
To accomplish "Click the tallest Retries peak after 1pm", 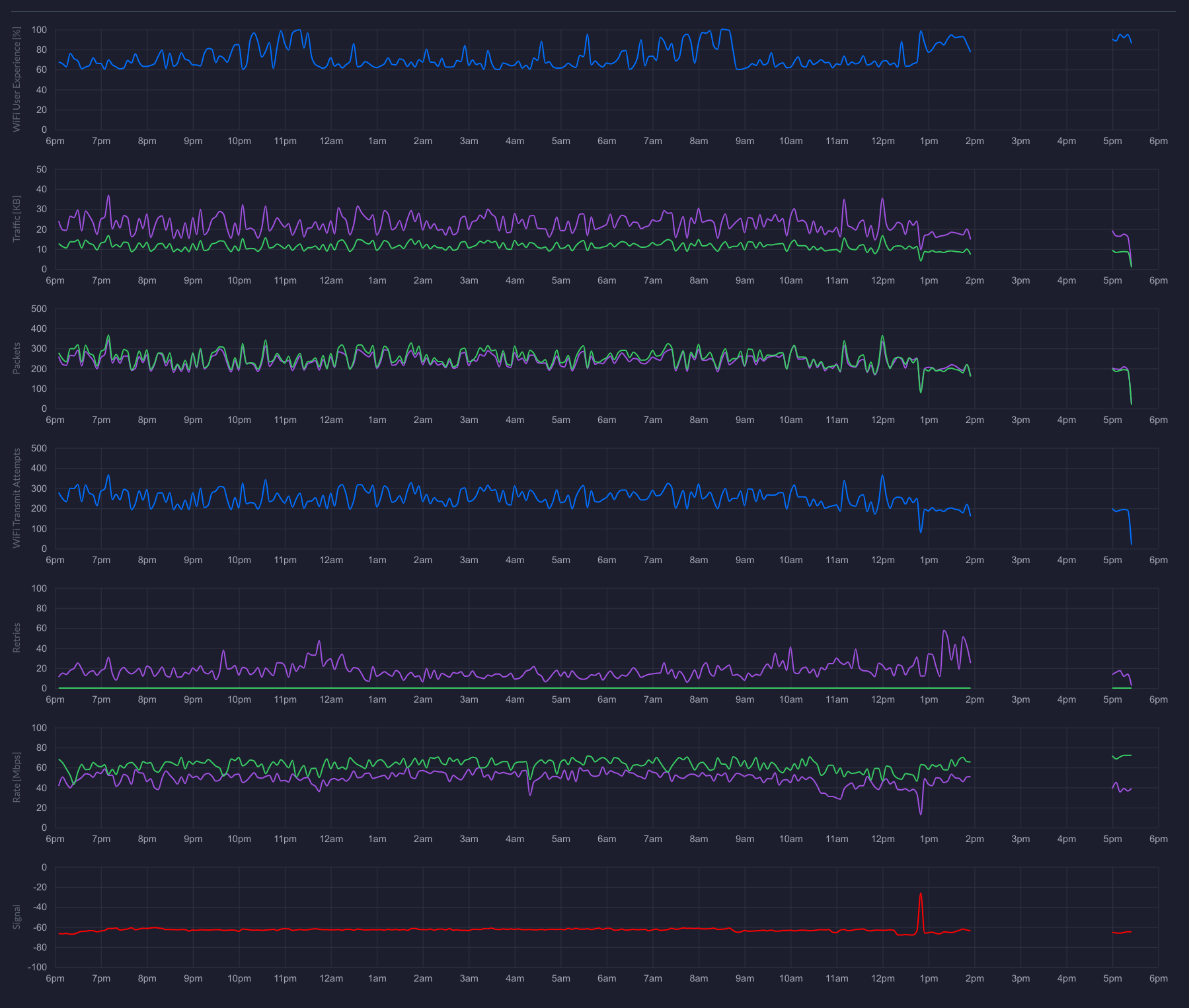I will (944, 631).
